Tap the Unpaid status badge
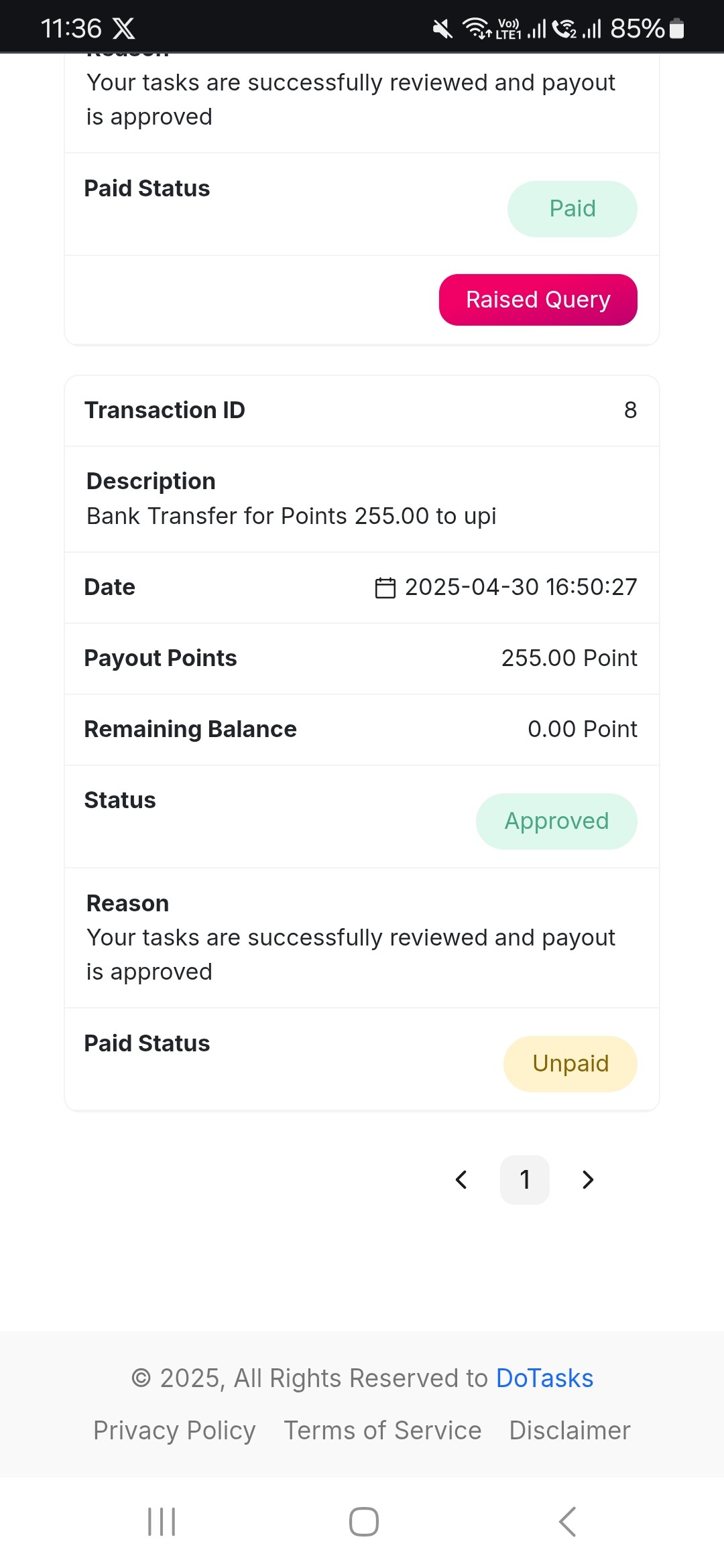The image size is (724, 1568). coord(570,1064)
